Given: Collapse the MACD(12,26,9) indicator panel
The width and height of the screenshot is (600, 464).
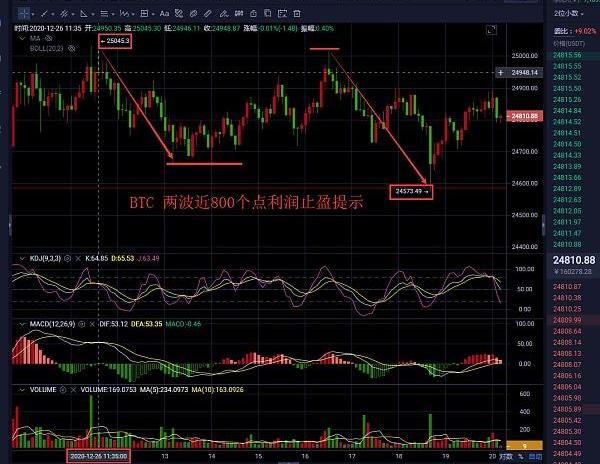Looking at the screenshot, I should (x=21, y=325).
